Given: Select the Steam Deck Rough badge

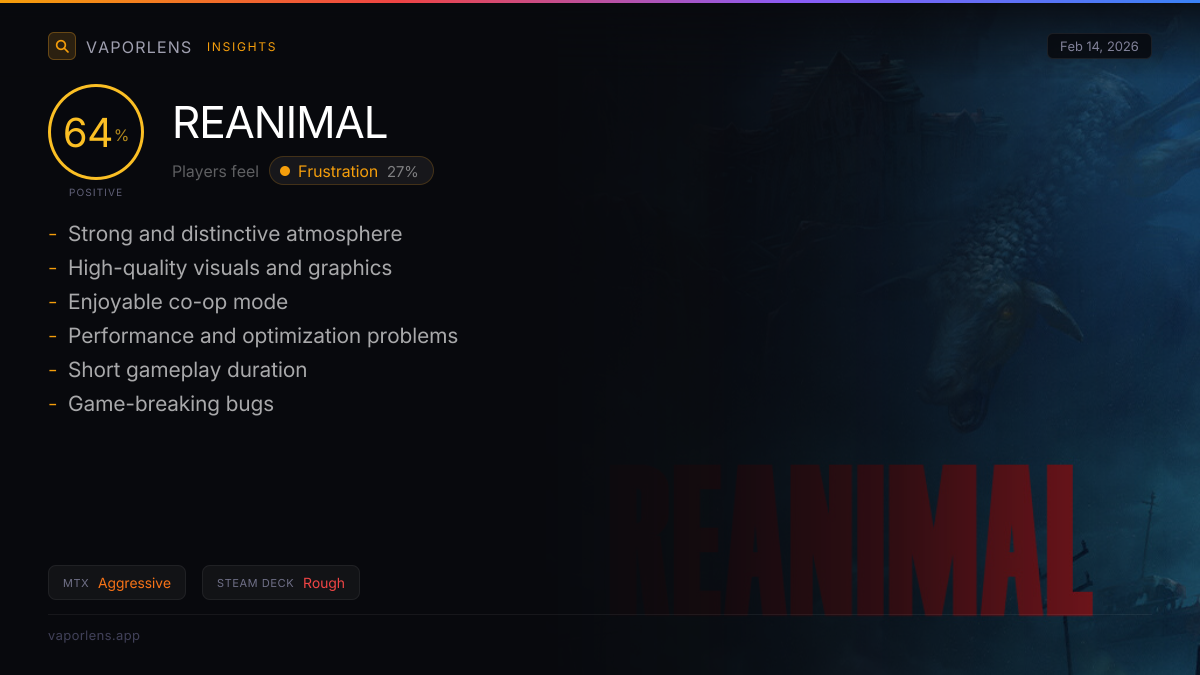Looking at the screenshot, I should click(281, 583).
